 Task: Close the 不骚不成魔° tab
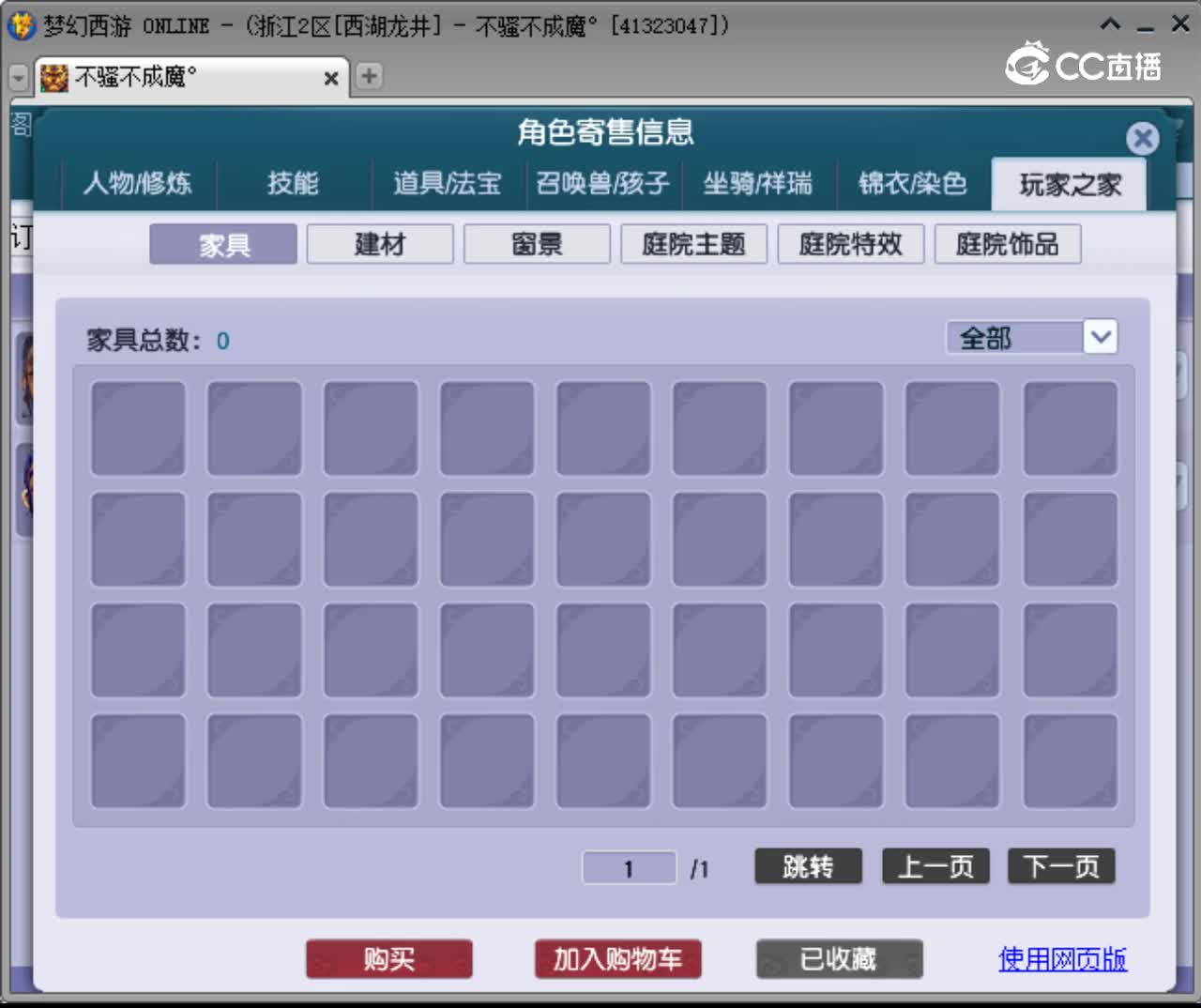click(x=330, y=79)
